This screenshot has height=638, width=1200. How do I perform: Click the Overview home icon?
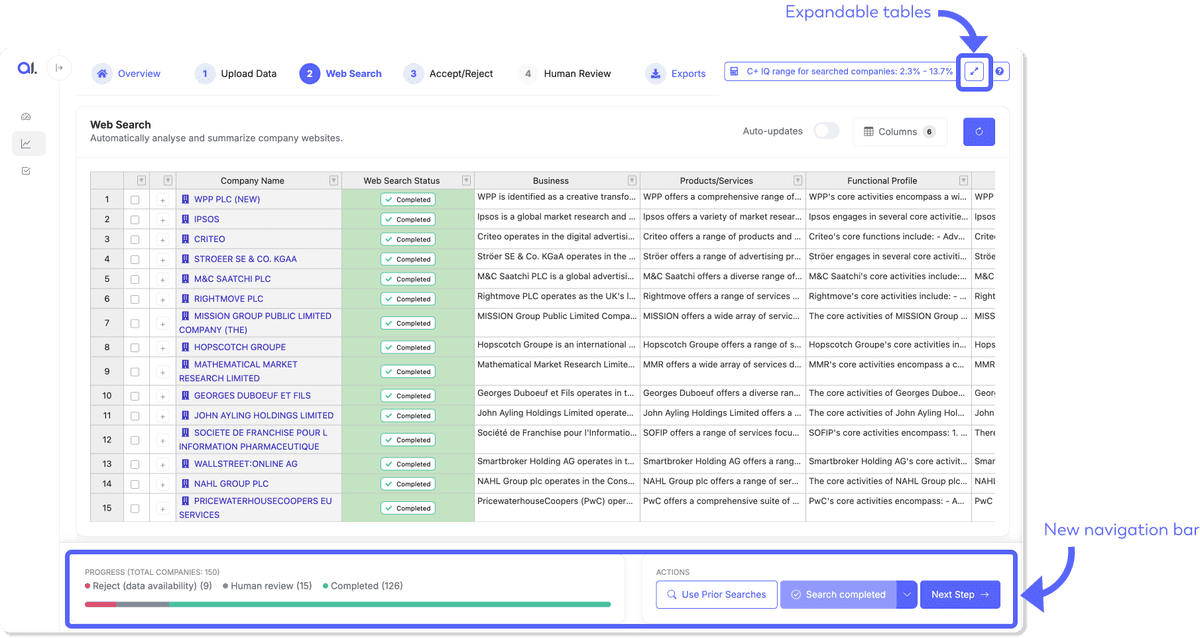(102, 74)
